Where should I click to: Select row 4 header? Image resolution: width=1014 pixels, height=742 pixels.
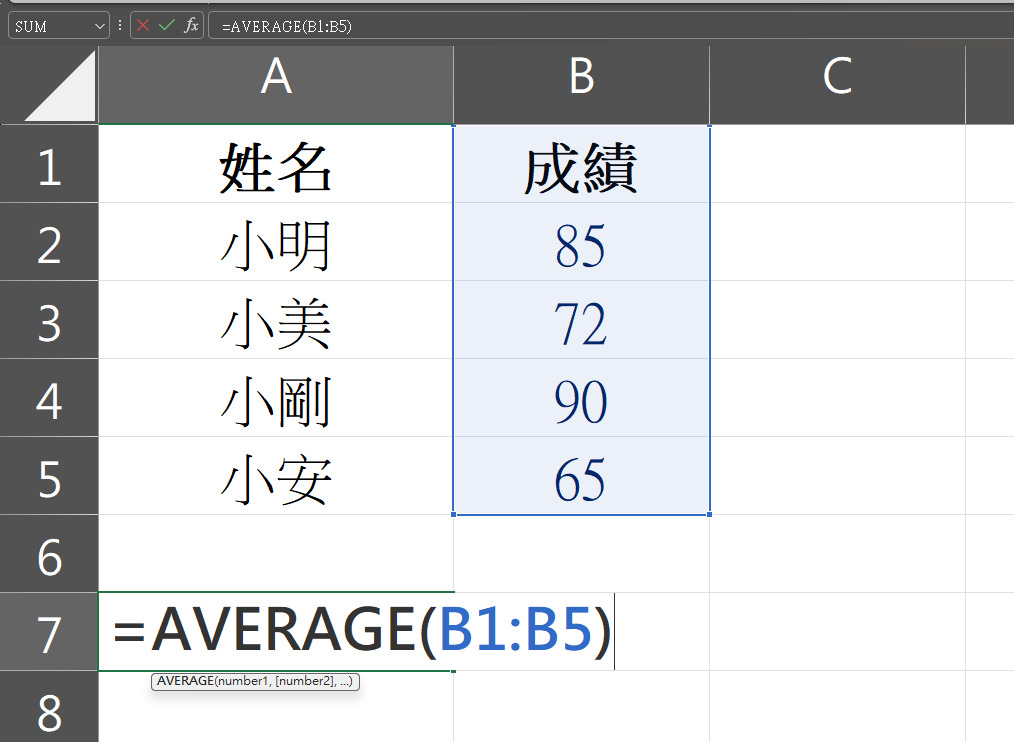49,398
